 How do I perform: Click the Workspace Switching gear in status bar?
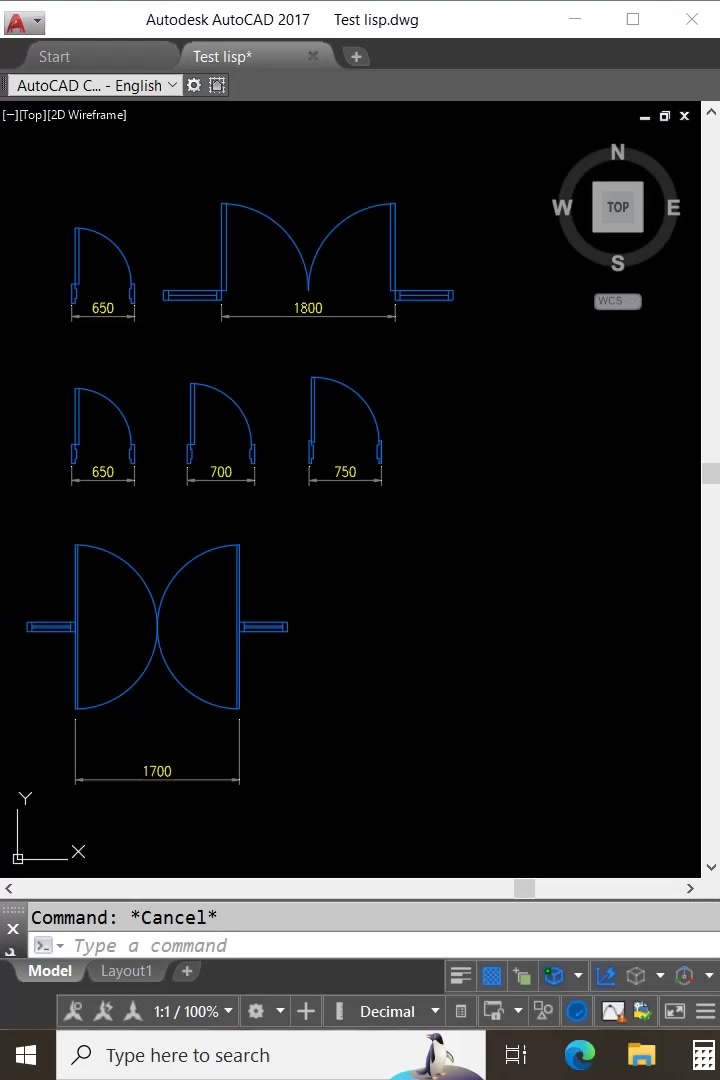point(256,1011)
